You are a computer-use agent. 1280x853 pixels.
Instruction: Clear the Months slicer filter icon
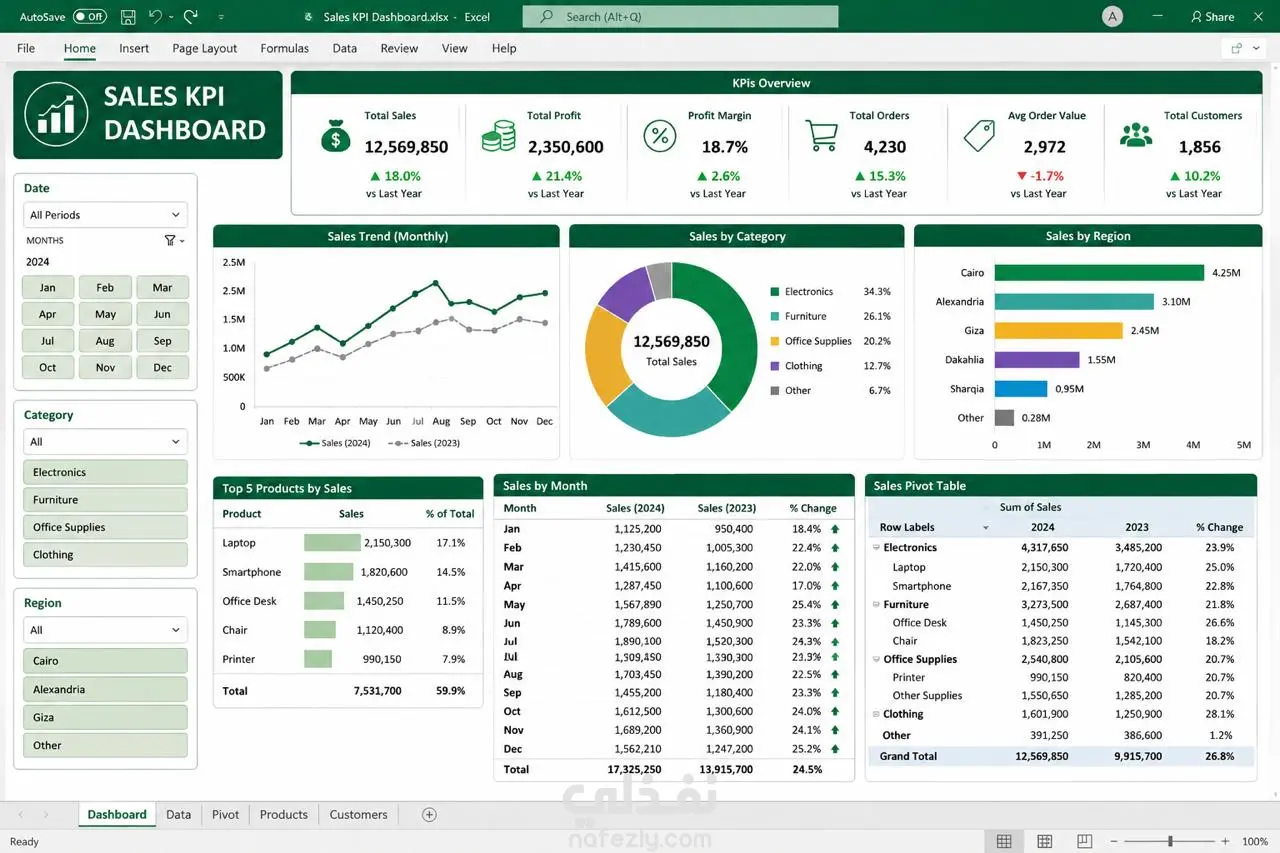coord(171,240)
